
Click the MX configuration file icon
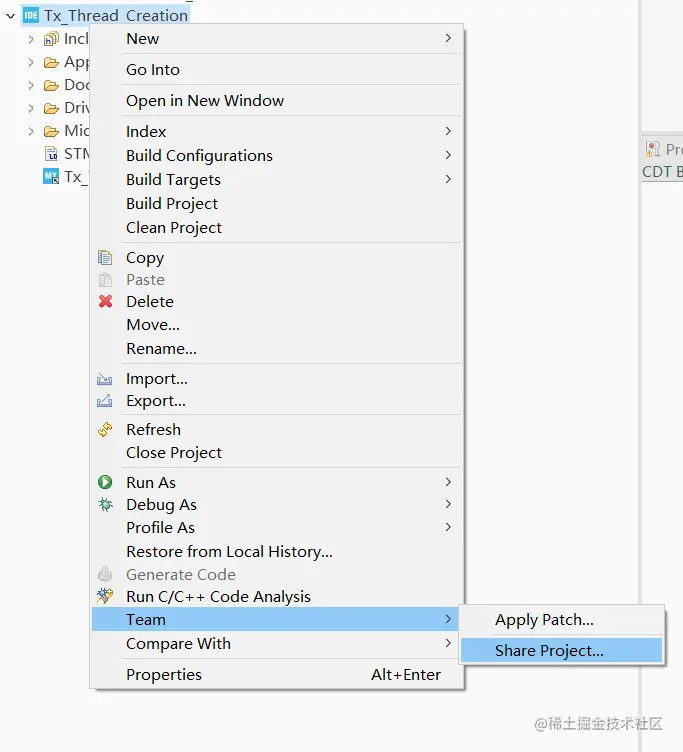click(51, 176)
